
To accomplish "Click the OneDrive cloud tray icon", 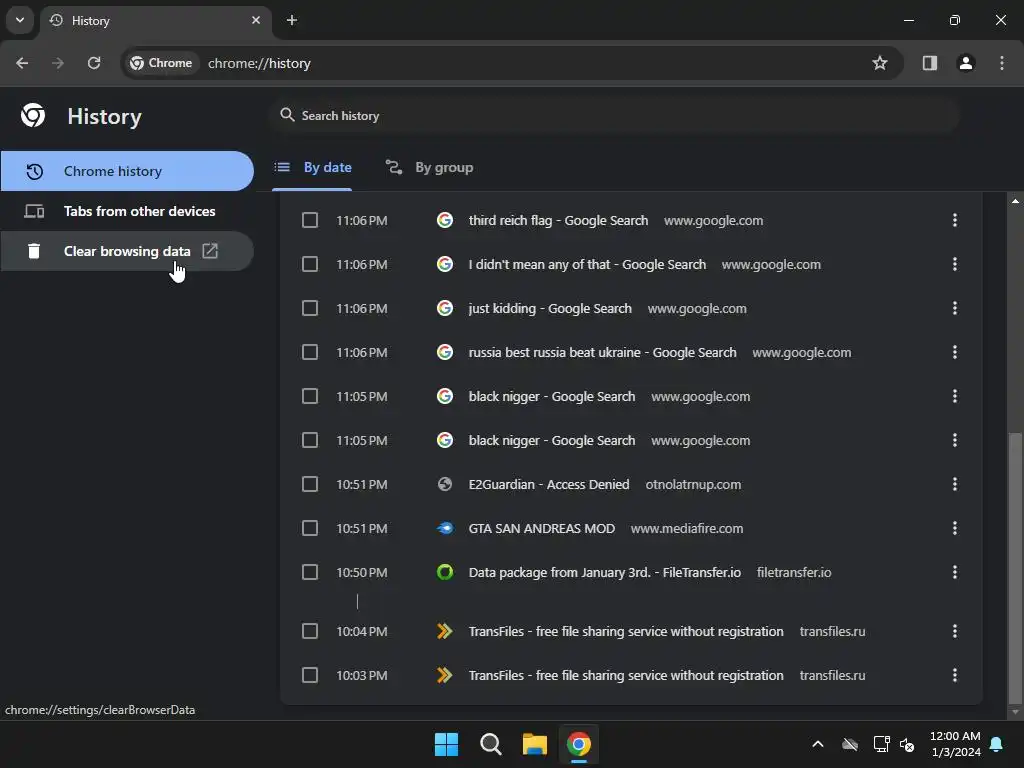I will (x=850, y=744).
